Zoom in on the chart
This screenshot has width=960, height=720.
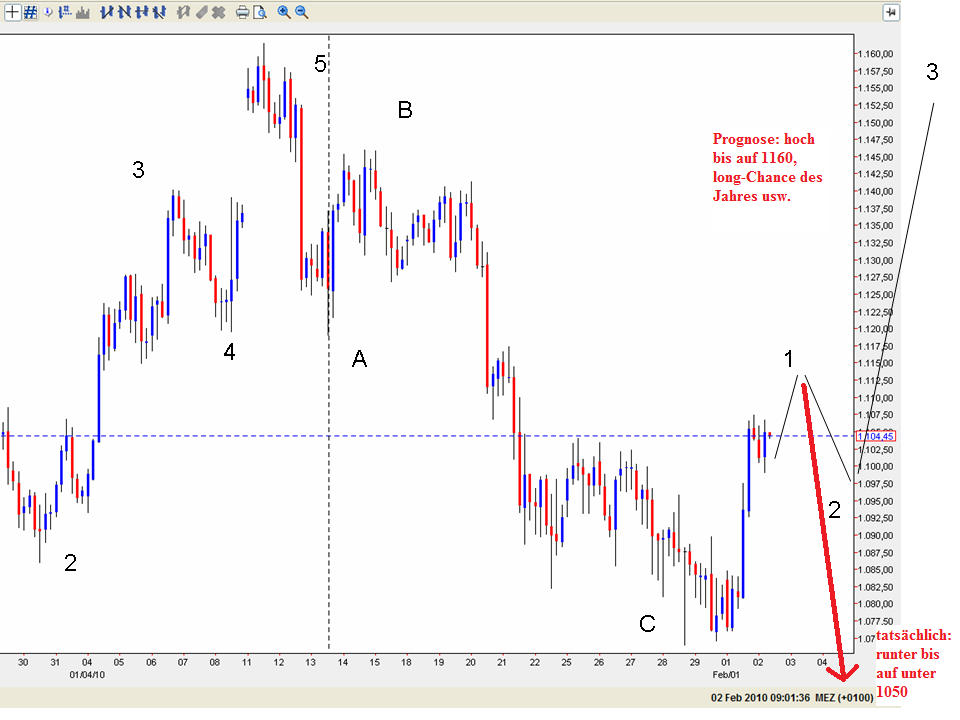284,12
